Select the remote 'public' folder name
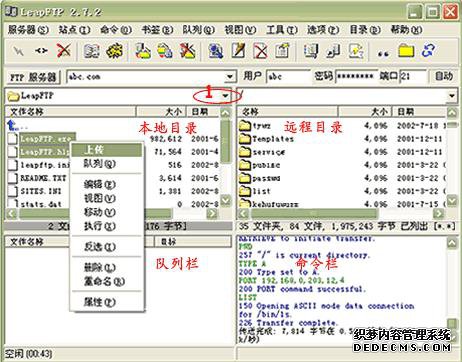The height and width of the screenshot is (362, 462). [x=266, y=165]
